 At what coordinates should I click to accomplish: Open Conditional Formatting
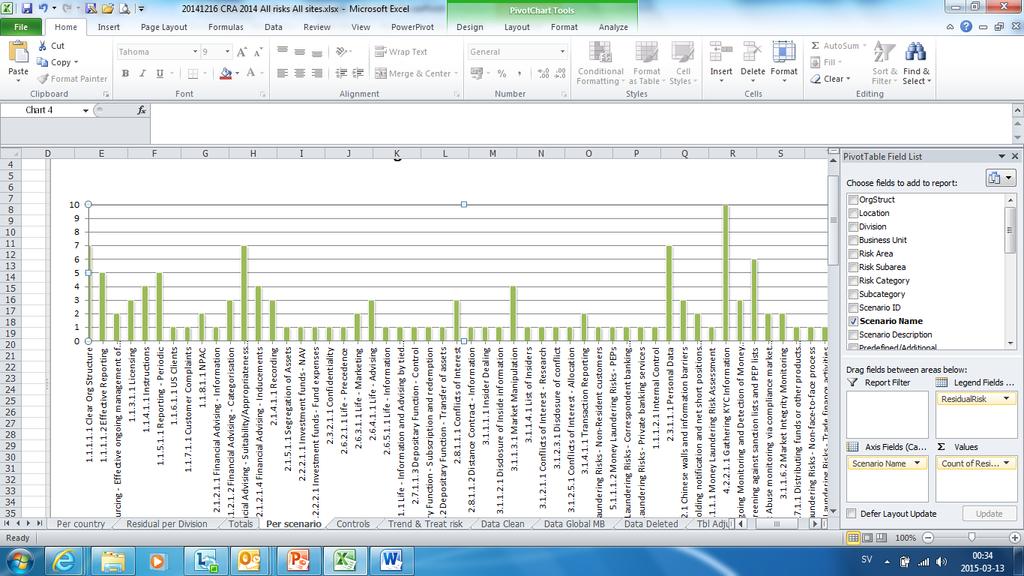[x=600, y=63]
